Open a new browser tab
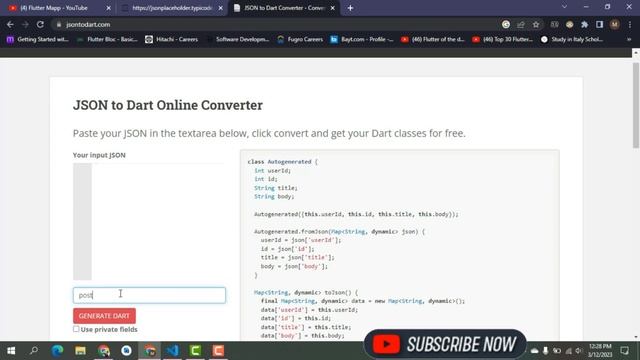This screenshot has width=640, height=360. point(350,8)
